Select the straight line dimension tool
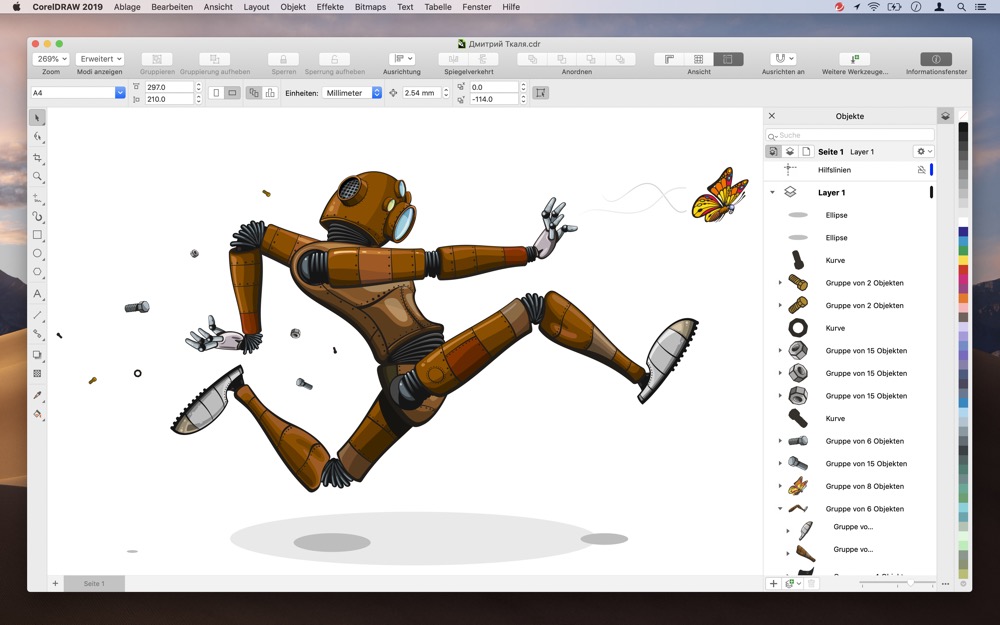The image size is (1000, 625). coord(37,314)
